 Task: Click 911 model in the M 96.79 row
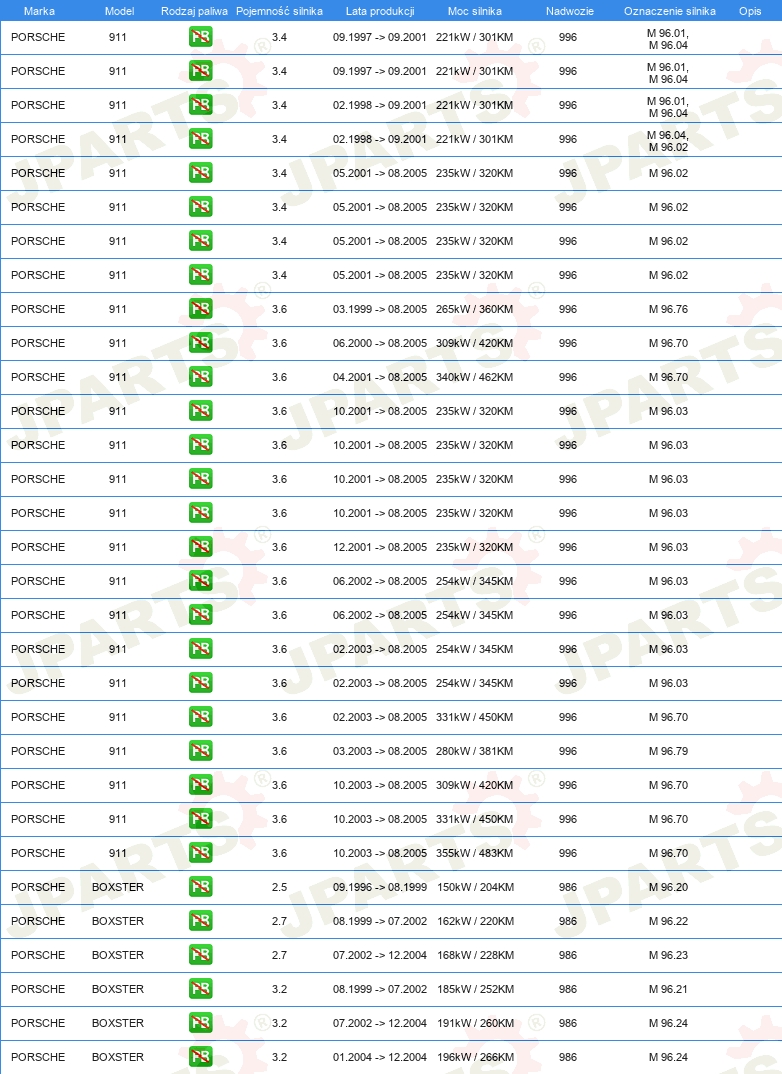[118, 751]
